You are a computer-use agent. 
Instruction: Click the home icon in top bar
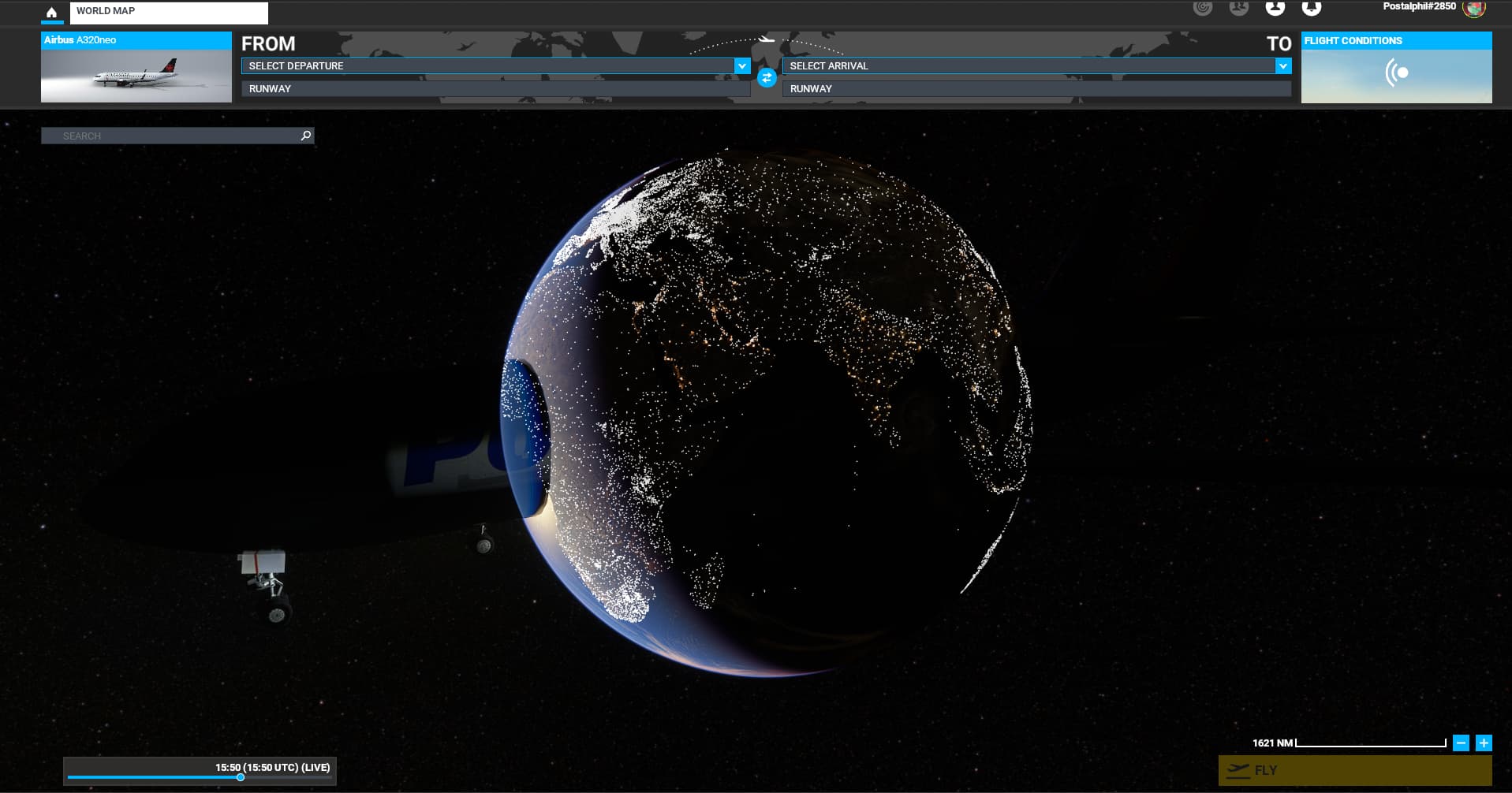click(52, 13)
